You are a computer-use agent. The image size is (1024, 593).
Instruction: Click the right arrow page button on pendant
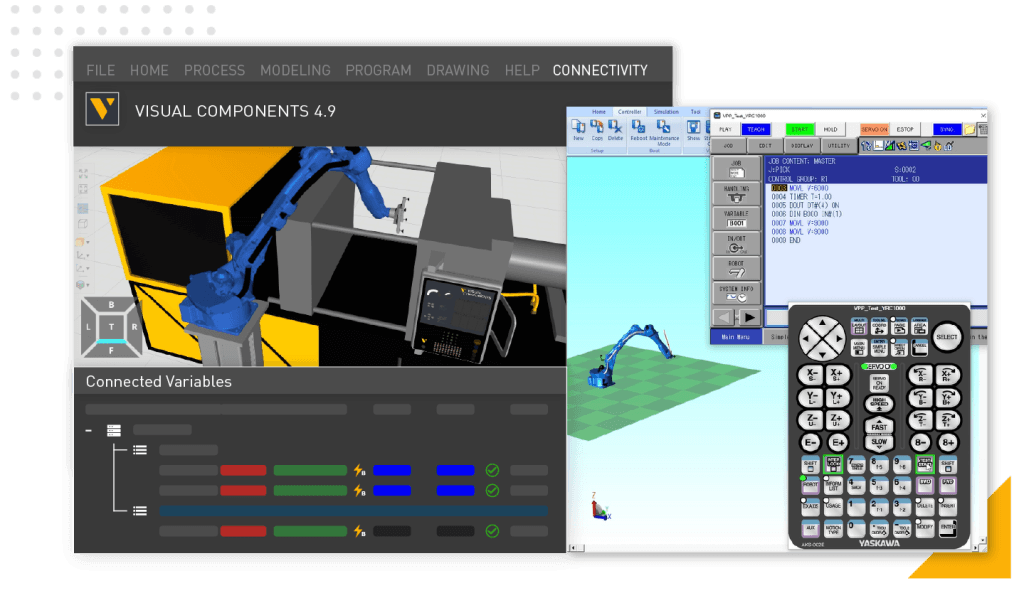point(749,317)
